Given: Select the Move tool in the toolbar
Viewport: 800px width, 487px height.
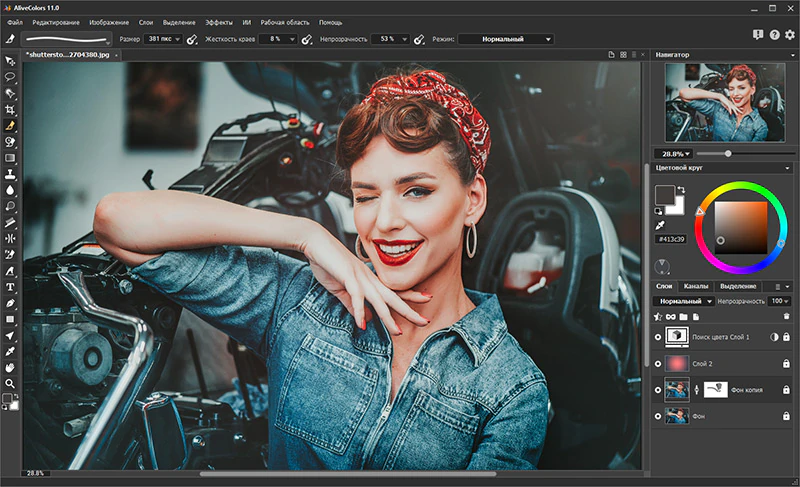Looking at the screenshot, I should 10,61.
